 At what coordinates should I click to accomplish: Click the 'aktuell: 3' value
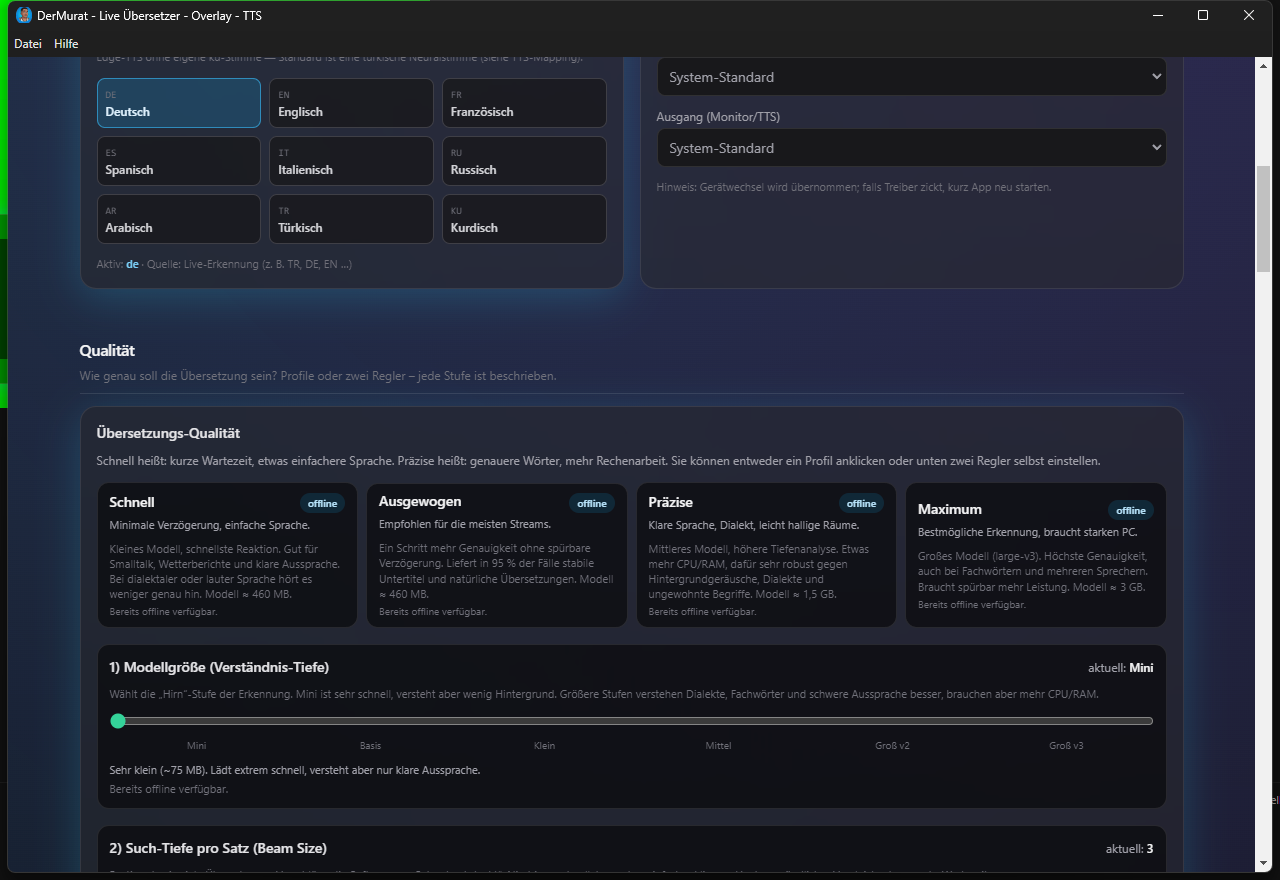(1130, 848)
